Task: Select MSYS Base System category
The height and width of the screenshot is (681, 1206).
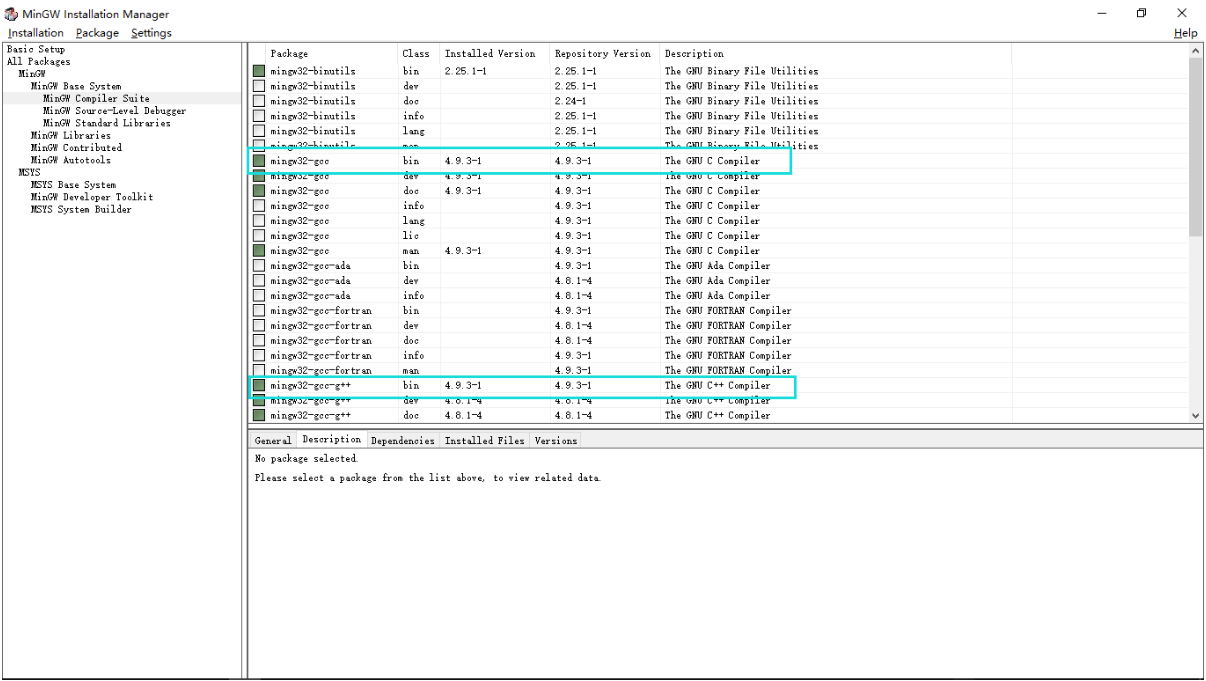Action: click(x=73, y=185)
